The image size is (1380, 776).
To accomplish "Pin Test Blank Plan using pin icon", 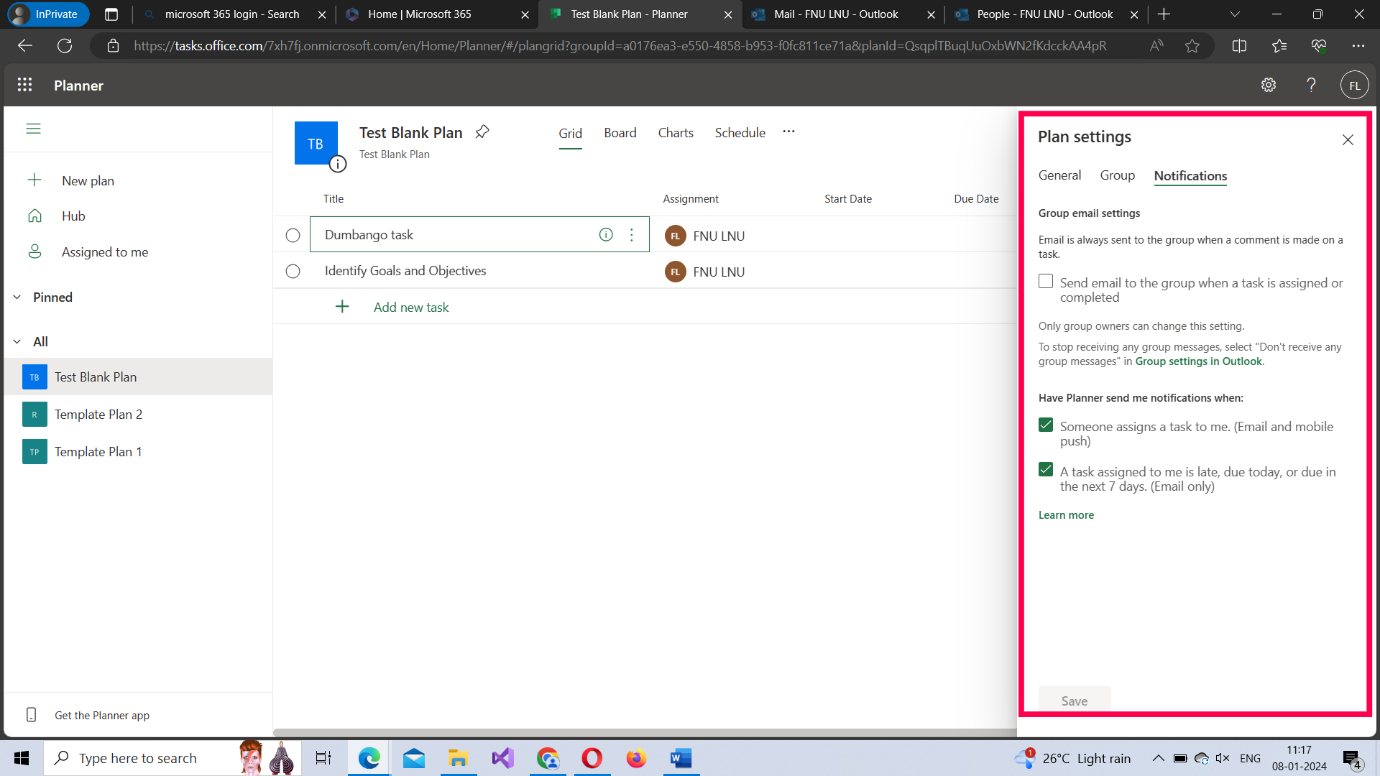I will click(482, 132).
